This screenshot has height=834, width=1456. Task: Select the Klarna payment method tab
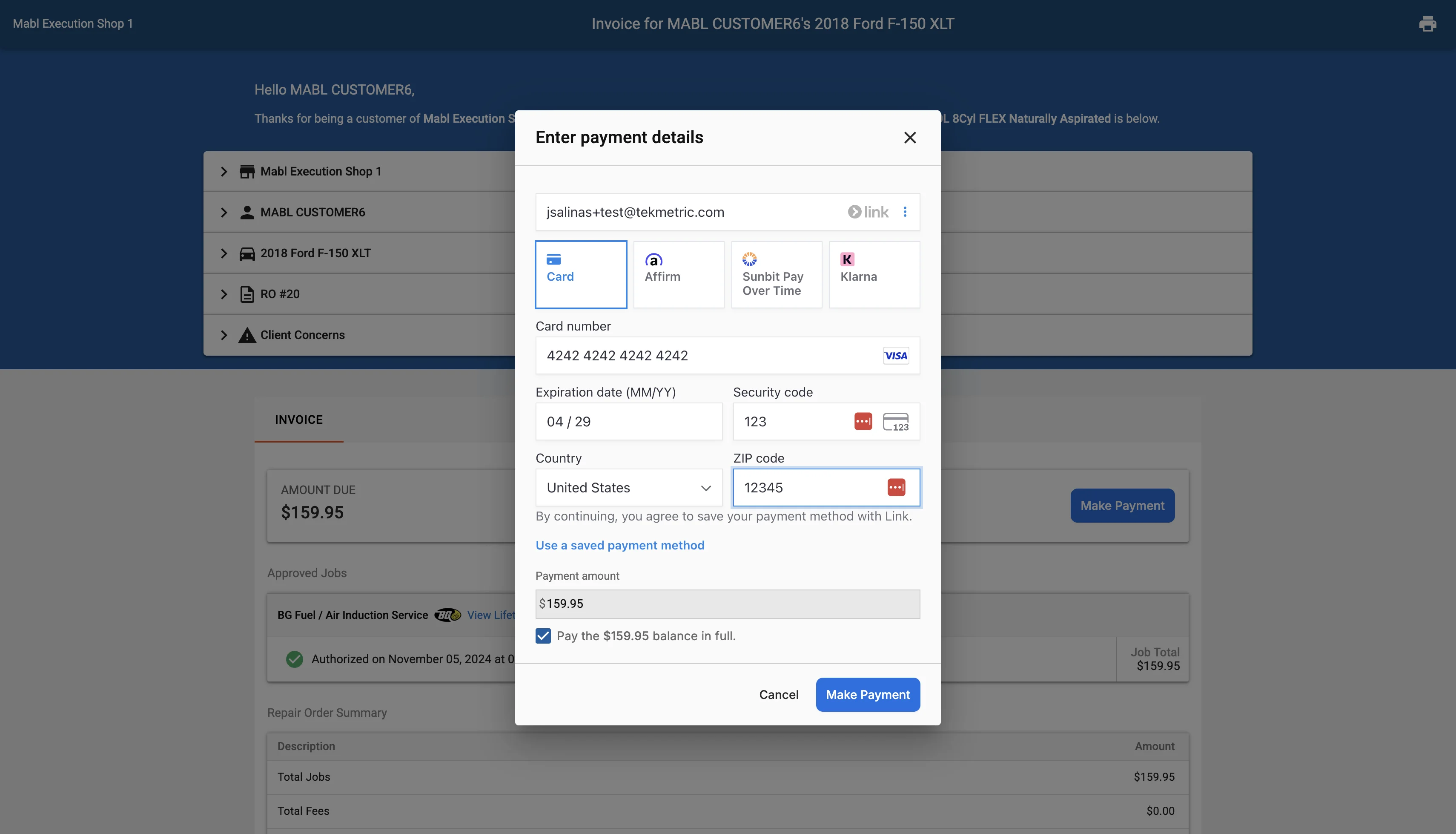point(874,274)
